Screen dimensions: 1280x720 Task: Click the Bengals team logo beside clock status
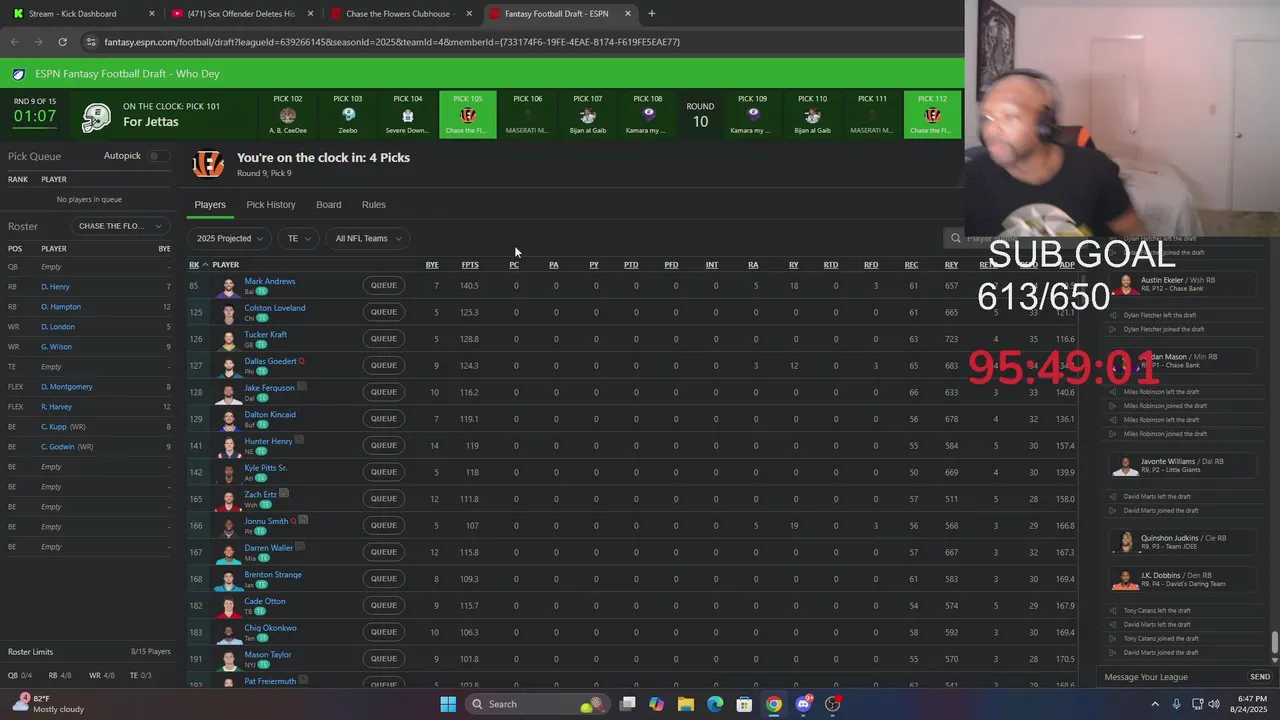point(208,164)
